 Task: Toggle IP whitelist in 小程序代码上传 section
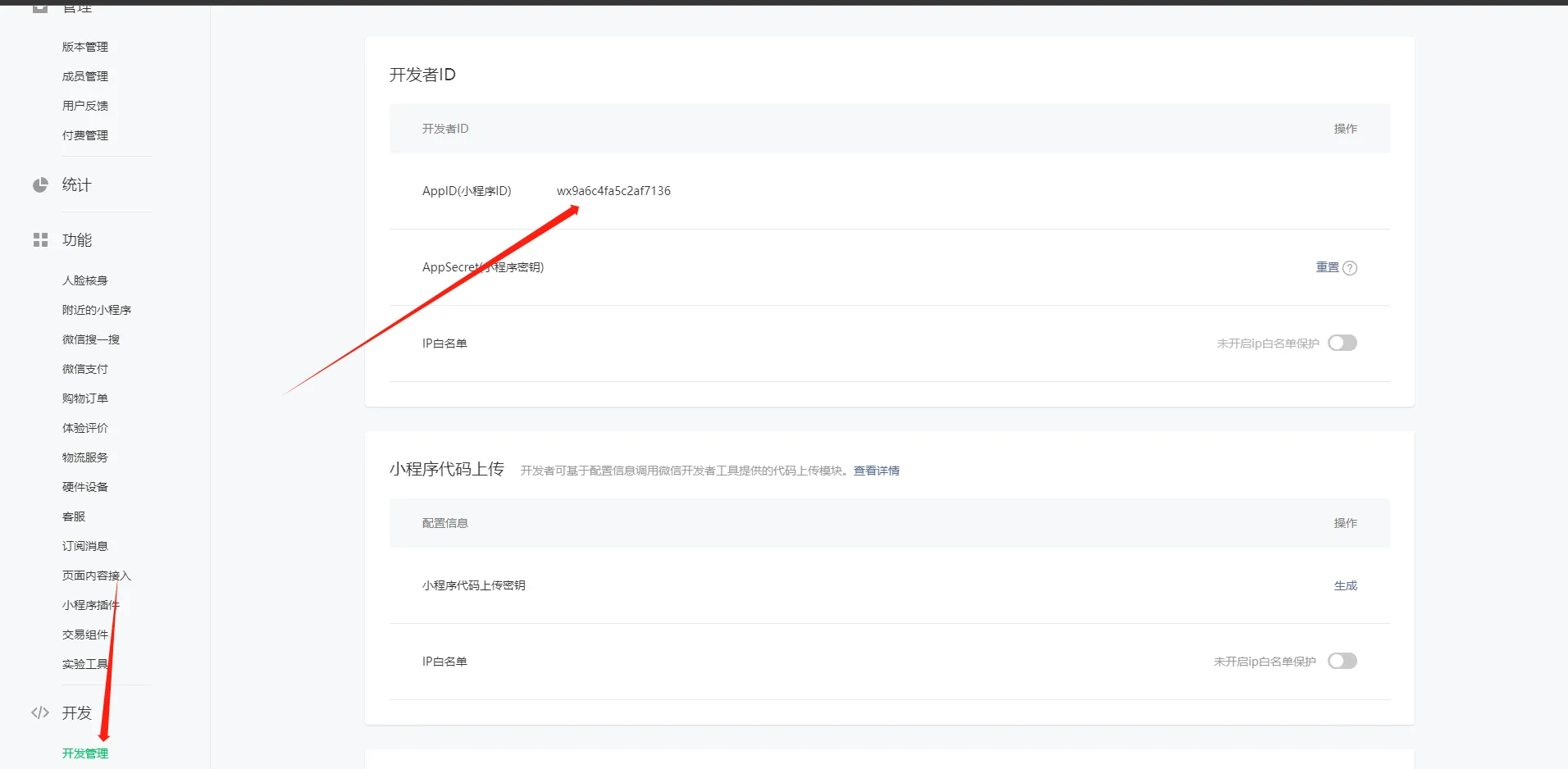[x=1342, y=660]
